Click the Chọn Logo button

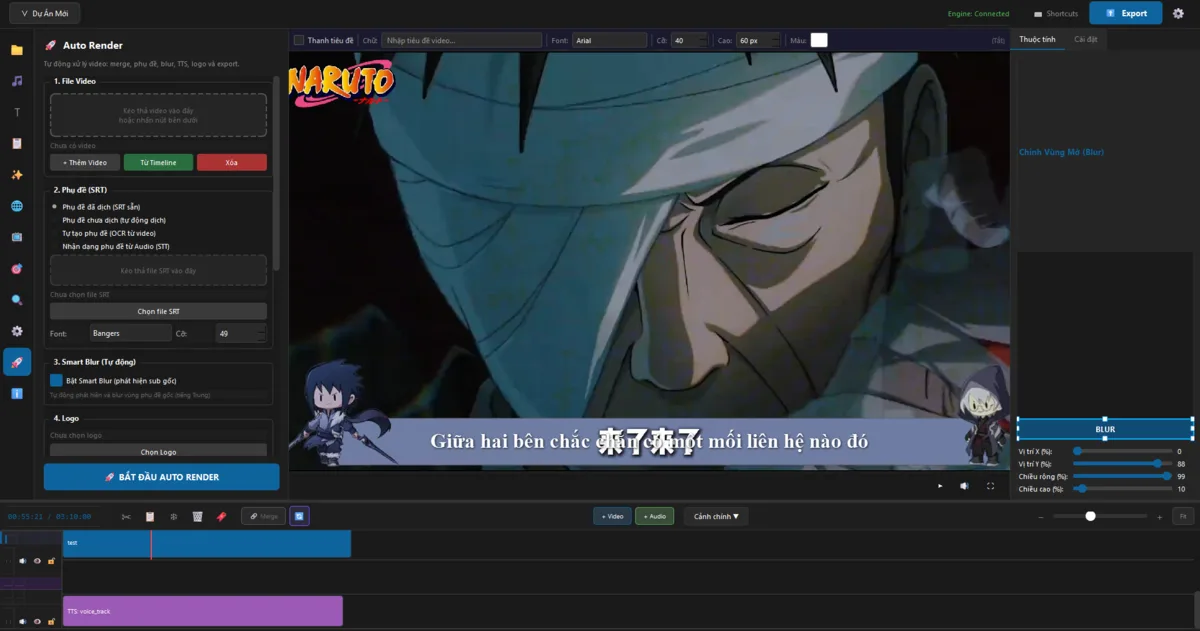[158, 451]
